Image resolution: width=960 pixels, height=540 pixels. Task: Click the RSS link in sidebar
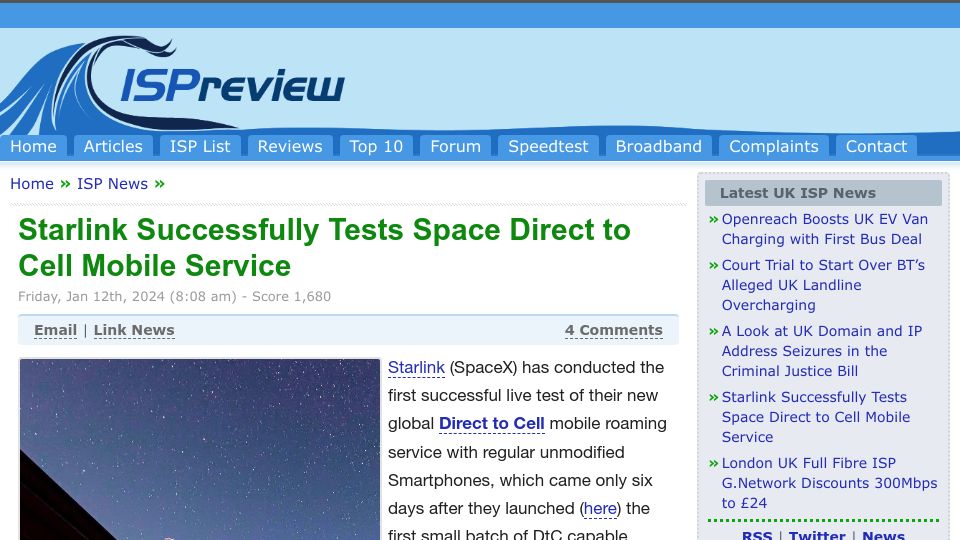pyautogui.click(x=757, y=535)
